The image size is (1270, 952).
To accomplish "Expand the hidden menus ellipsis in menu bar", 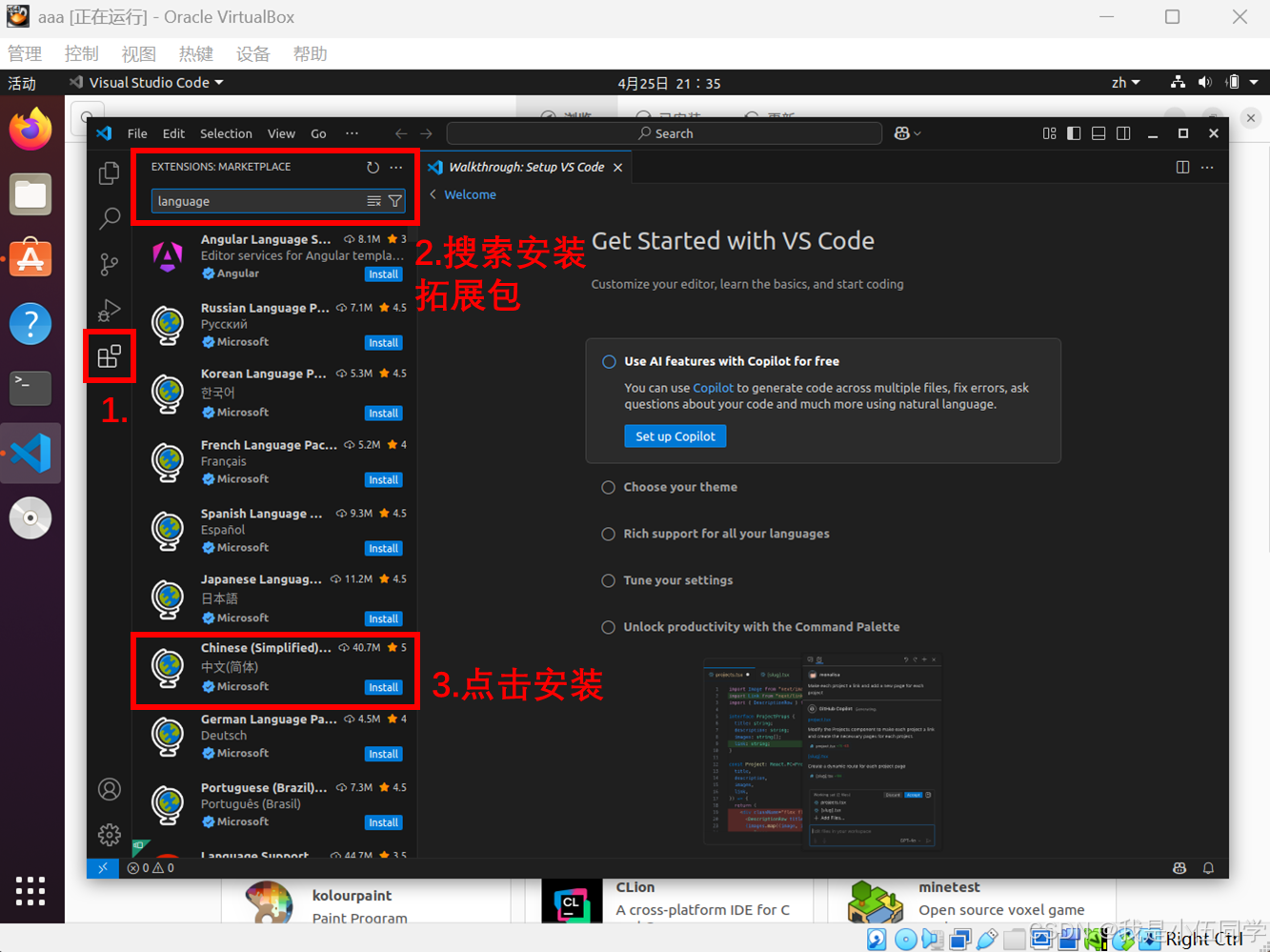I will point(352,133).
